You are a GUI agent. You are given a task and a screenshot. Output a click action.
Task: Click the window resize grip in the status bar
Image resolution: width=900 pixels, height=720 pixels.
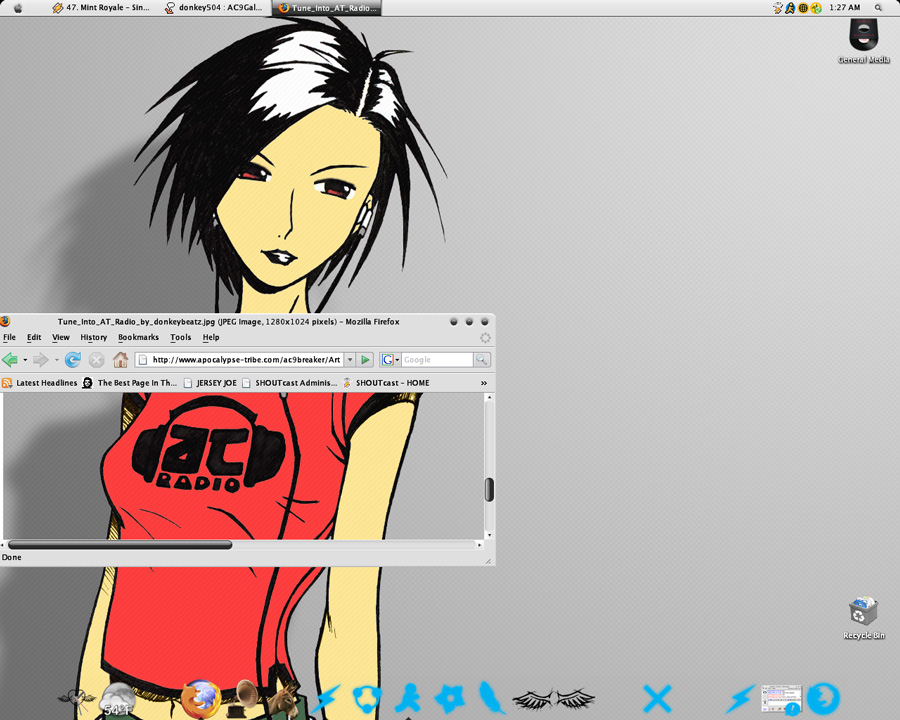(x=488, y=561)
